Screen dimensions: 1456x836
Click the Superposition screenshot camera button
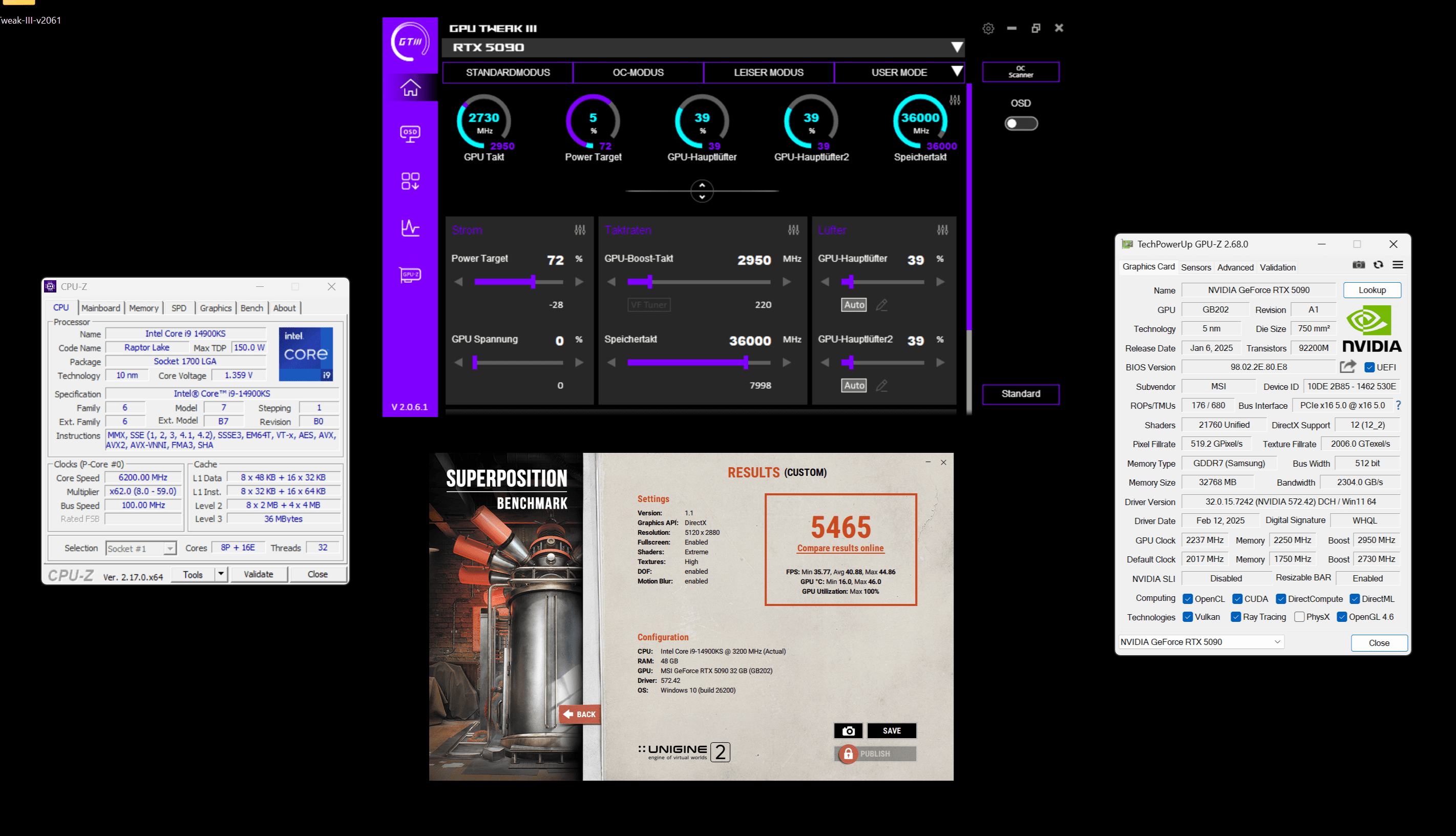pos(848,730)
